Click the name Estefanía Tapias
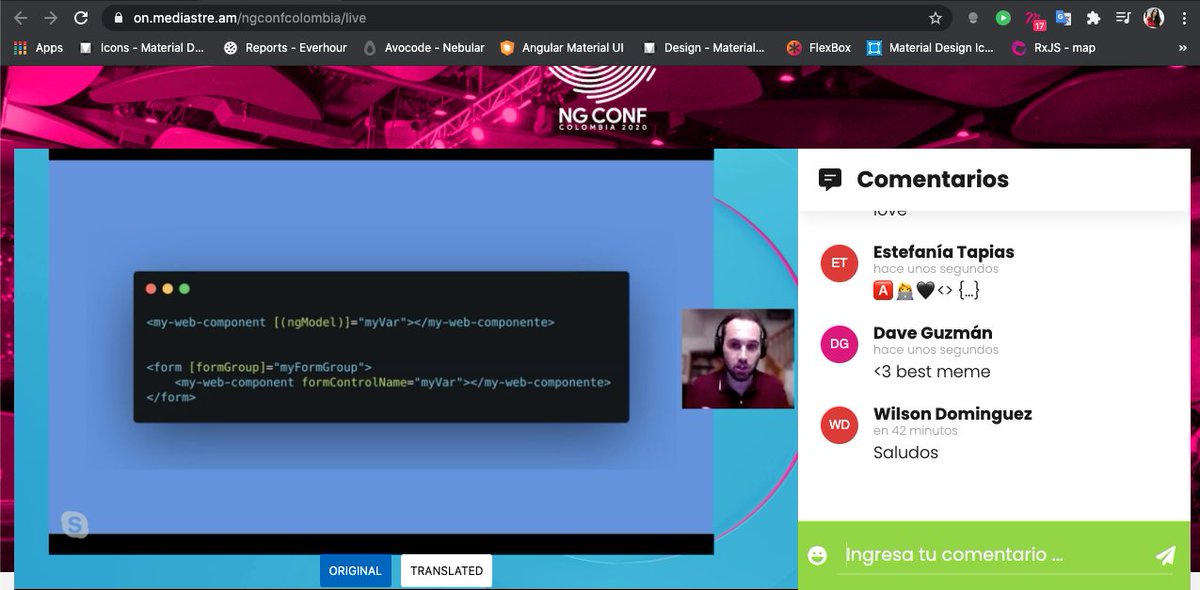This screenshot has width=1200, height=590. (x=944, y=252)
